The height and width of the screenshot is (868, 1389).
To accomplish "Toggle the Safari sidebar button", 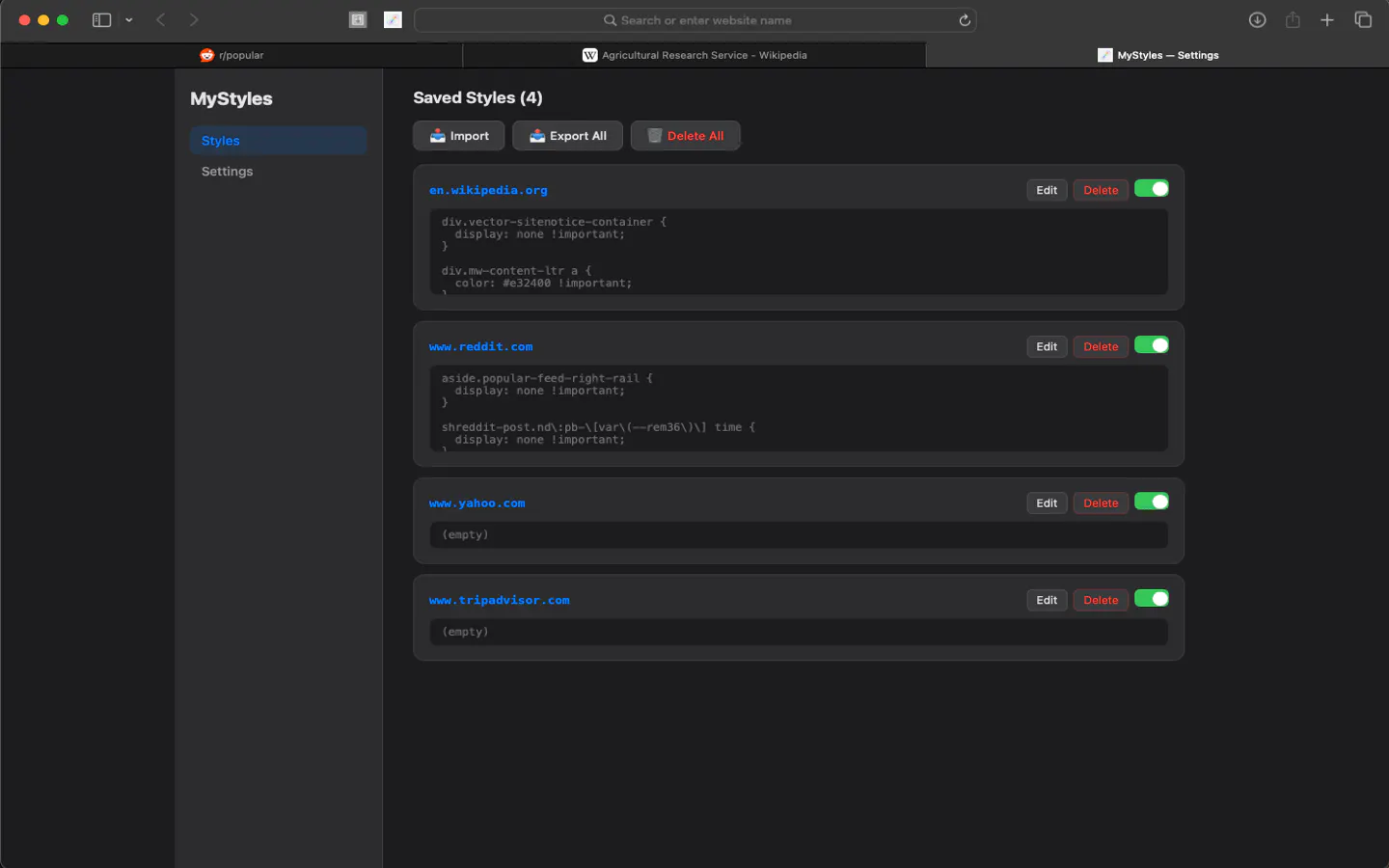I will (x=101, y=20).
